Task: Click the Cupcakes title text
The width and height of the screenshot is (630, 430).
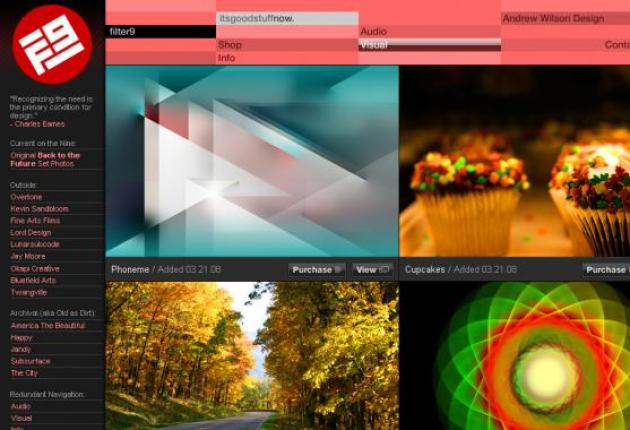Action: click(x=425, y=269)
